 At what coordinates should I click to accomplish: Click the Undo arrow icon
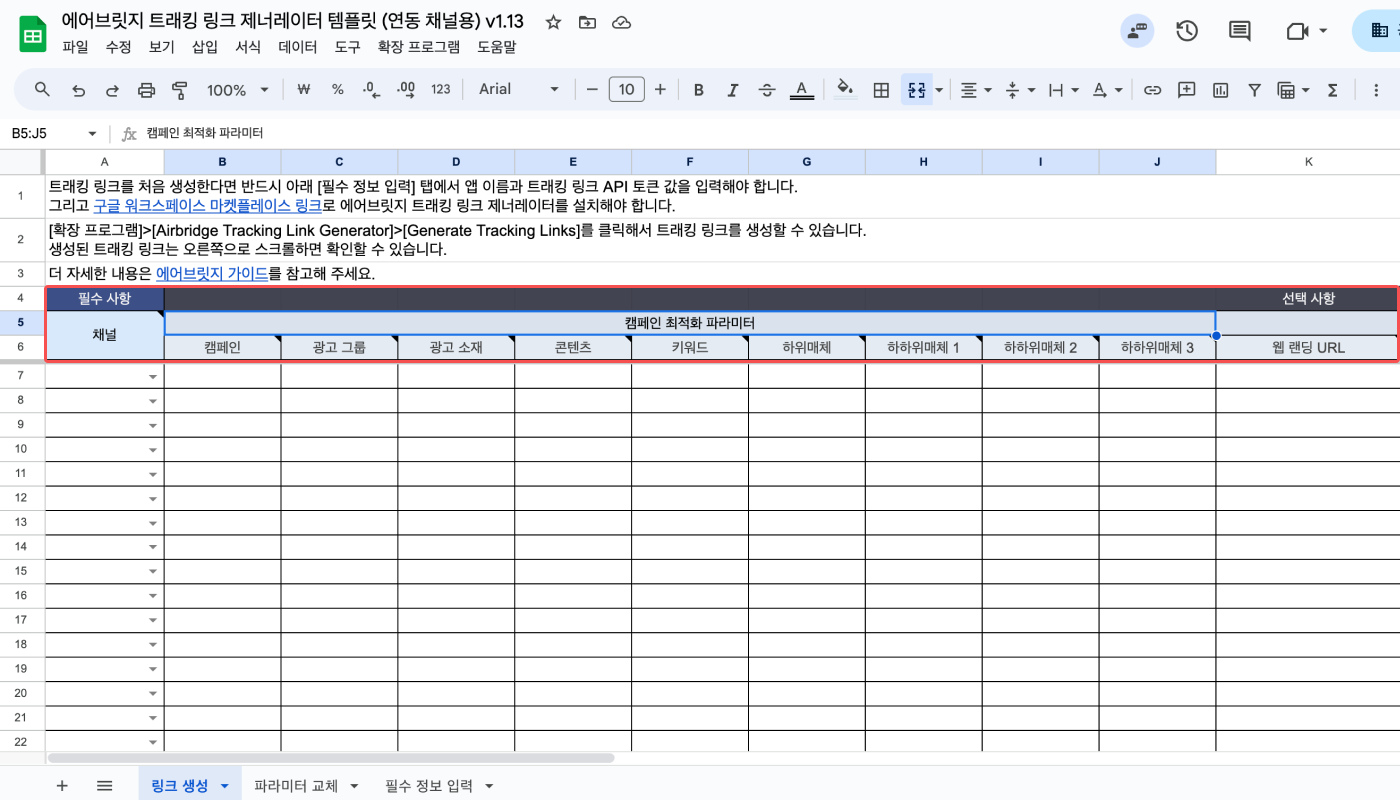click(78, 90)
